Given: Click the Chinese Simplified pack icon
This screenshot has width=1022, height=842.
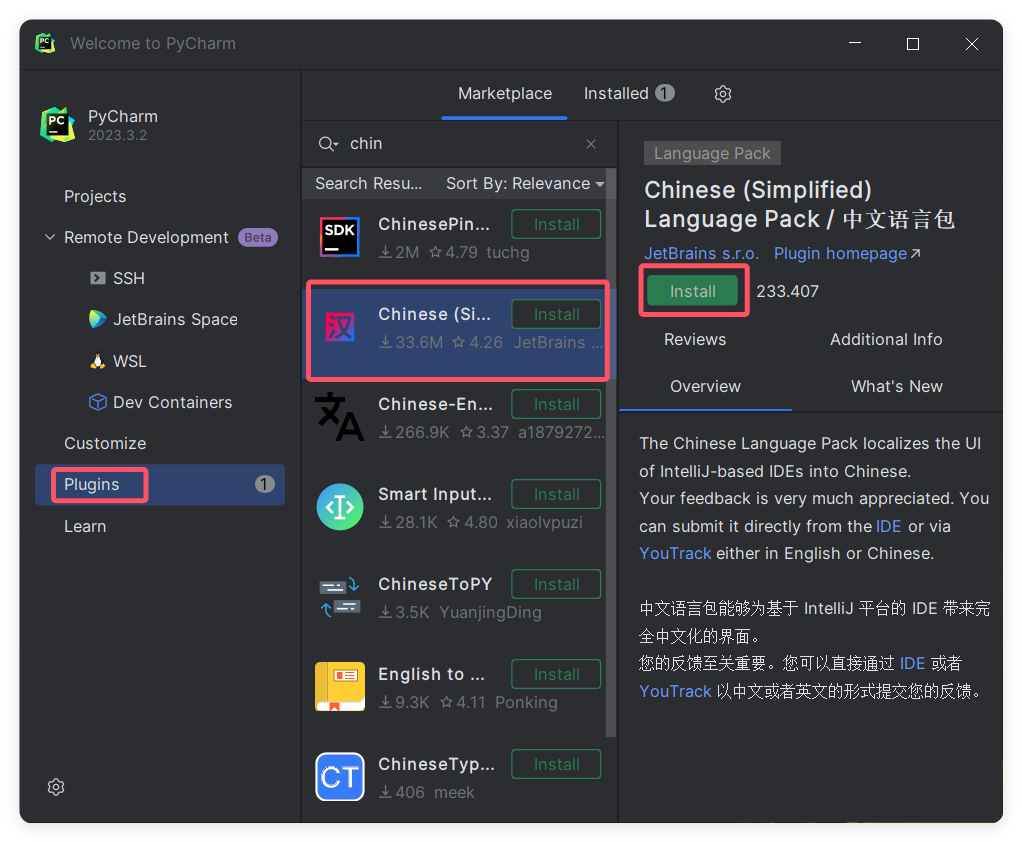Looking at the screenshot, I should point(340,327).
